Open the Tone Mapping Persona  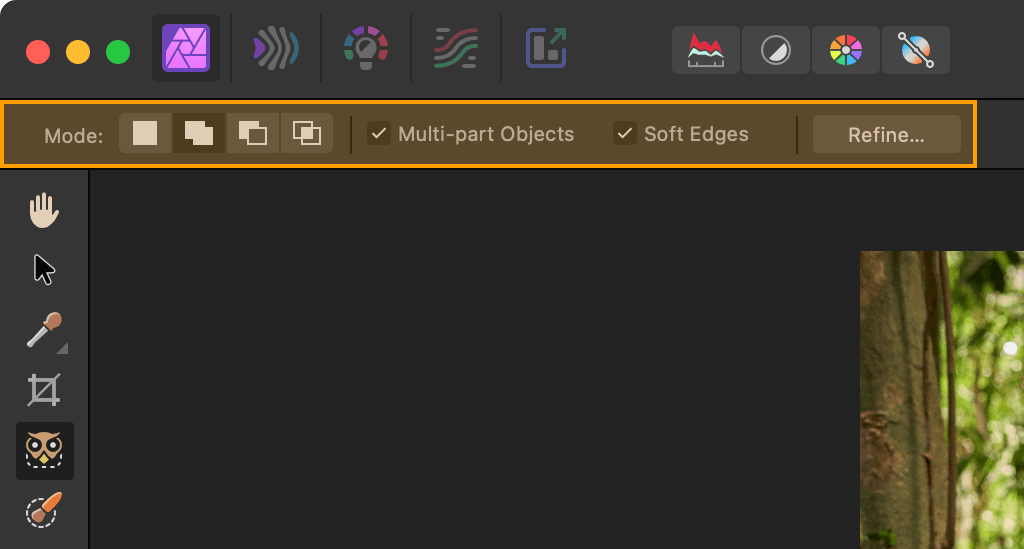click(456, 48)
